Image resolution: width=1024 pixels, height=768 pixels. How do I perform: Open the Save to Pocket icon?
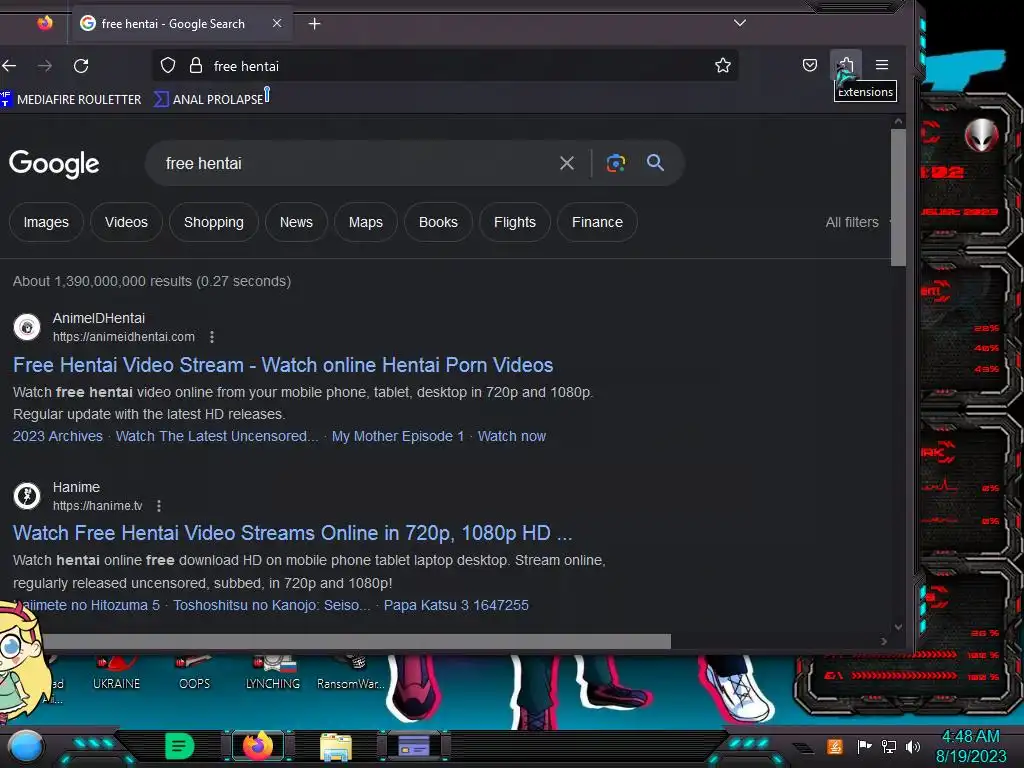point(810,65)
